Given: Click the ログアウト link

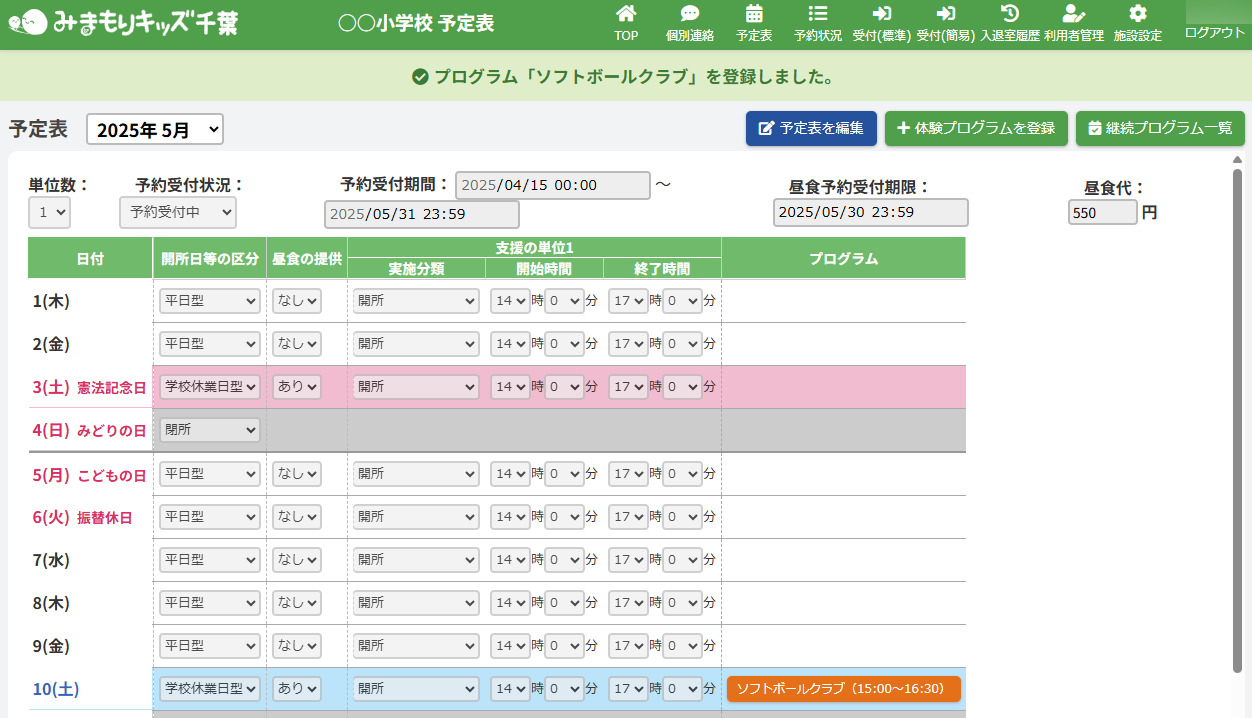Looking at the screenshot, I should pos(1215,32).
